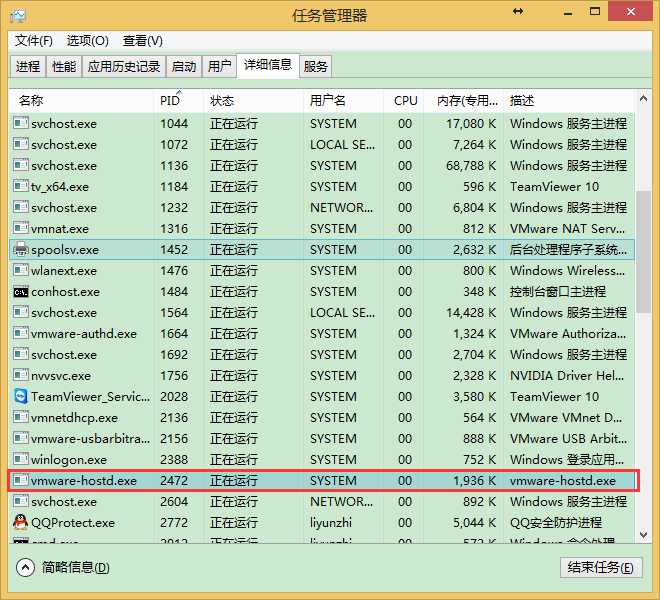Click the icon beside nvvsvc.exe
Screen dimensions: 660x600
pyautogui.click(x=21, y=375)
